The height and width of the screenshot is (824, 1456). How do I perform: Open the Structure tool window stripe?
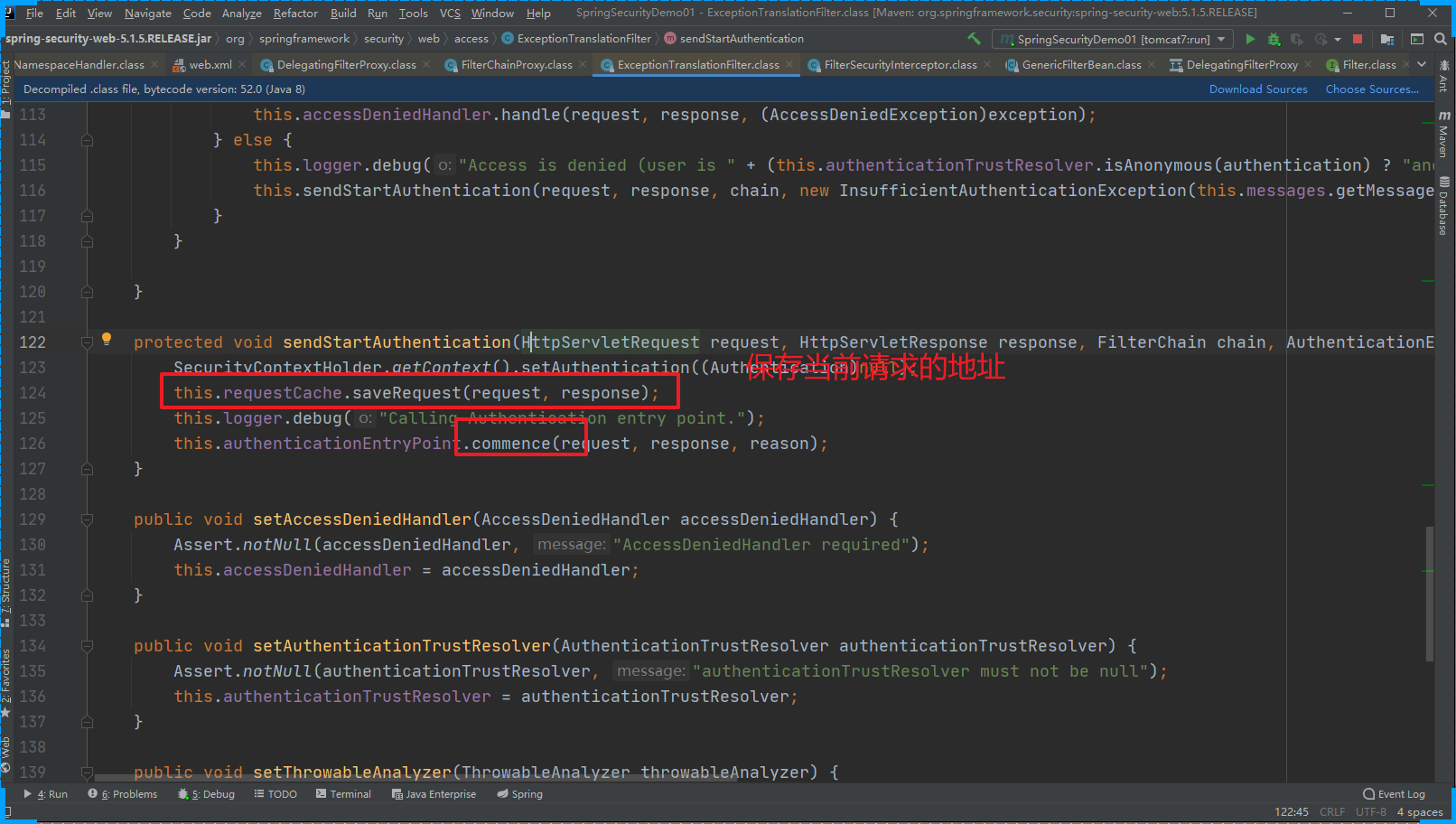(6, 593)
